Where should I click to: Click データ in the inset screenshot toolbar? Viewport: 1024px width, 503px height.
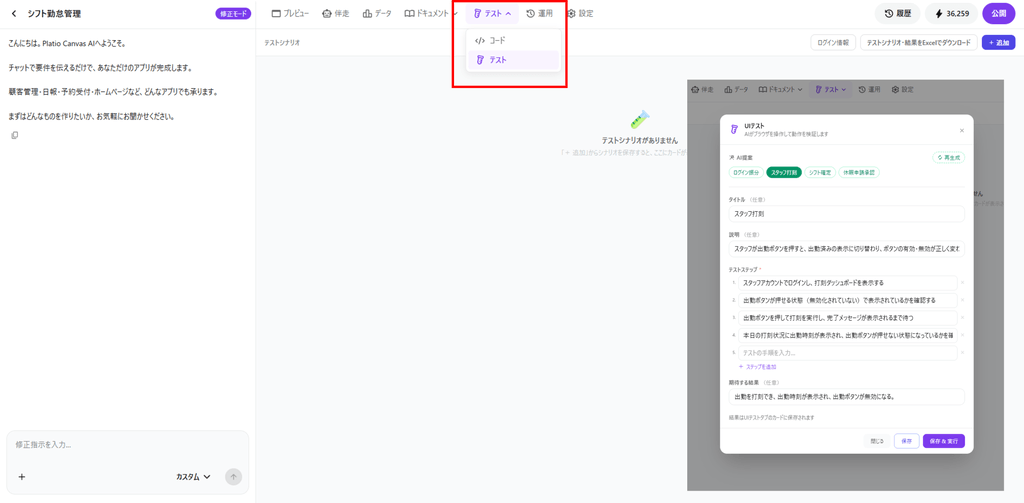(736, 89)
